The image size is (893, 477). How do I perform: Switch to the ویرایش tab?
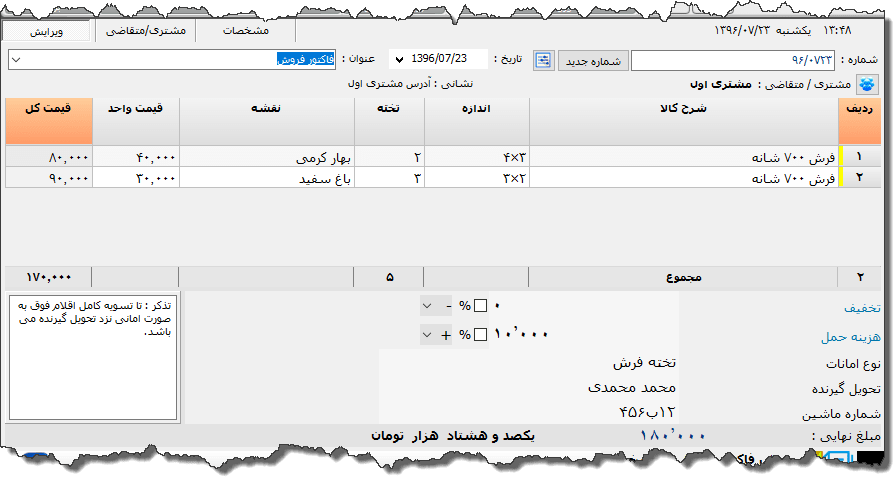(x=47, y=31)
